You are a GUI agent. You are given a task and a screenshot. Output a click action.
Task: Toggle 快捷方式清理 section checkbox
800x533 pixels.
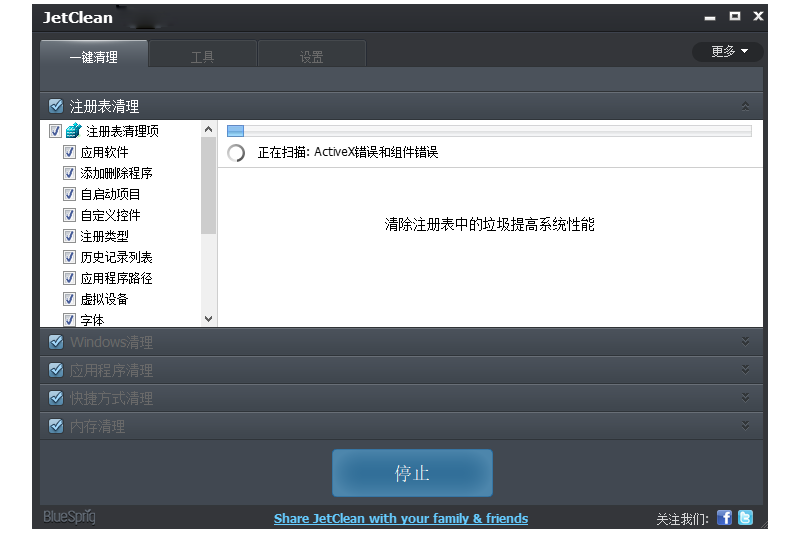56,398
